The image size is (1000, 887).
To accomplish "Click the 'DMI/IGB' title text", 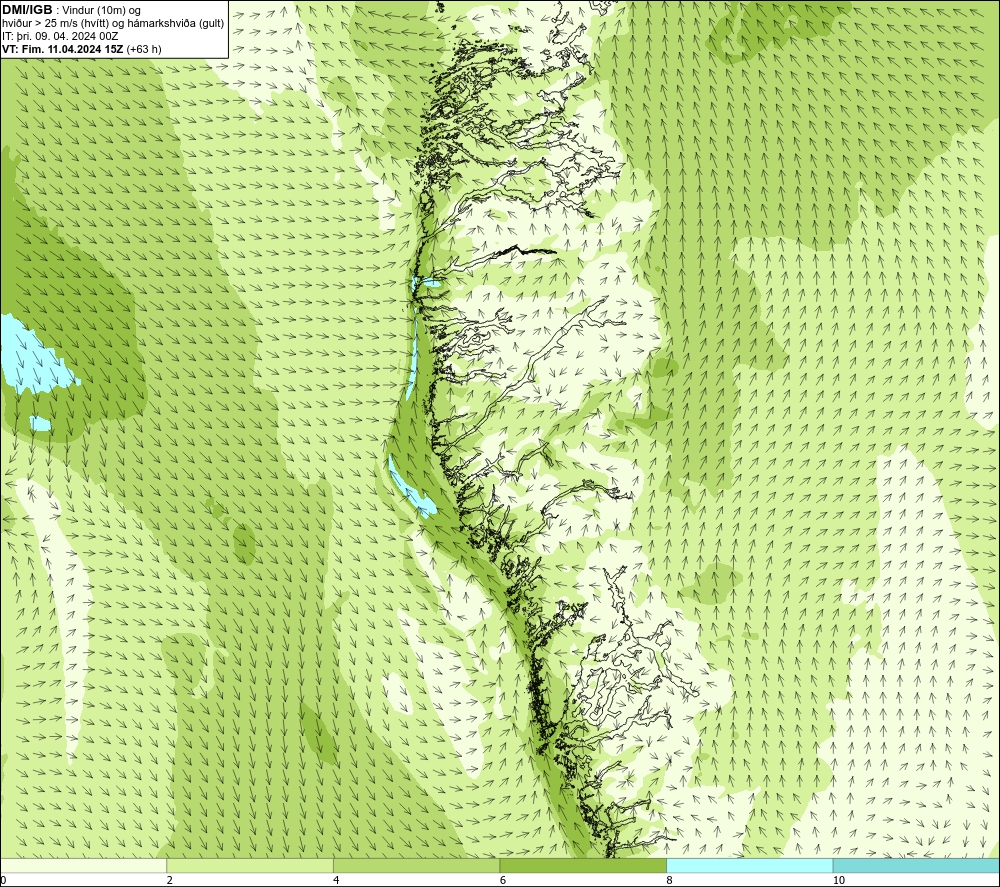I will tap(27, 10).
